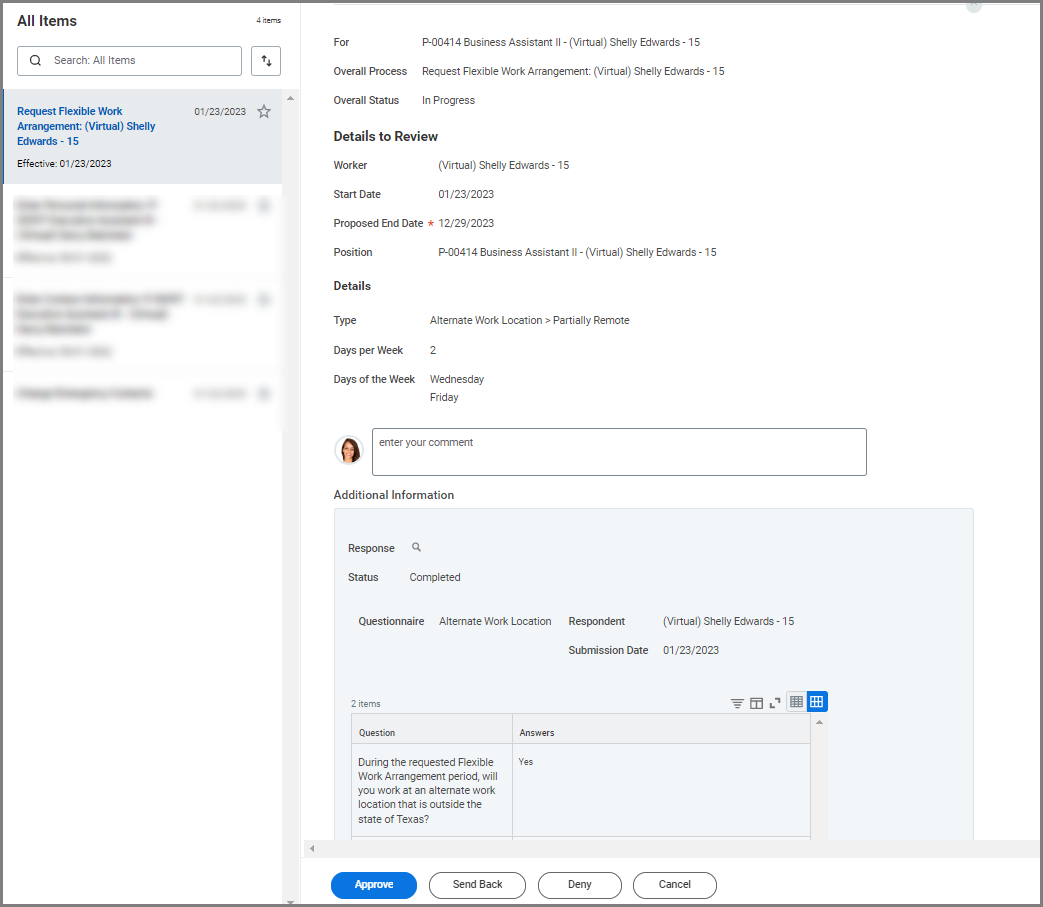
Task: Click the magnifier icon next to Response
Action: coord(417,548)
